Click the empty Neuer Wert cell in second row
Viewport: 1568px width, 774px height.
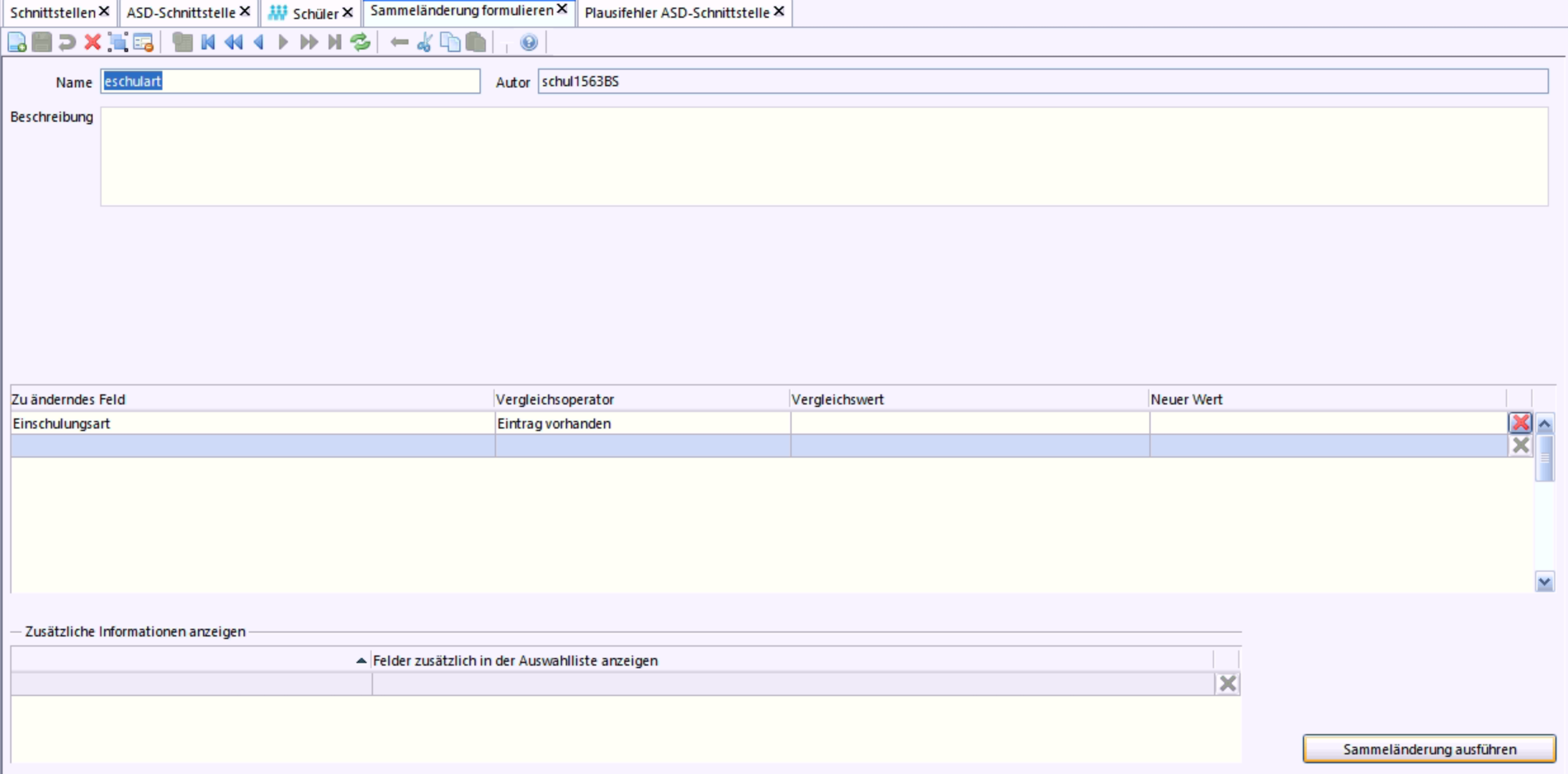coord(1328,446)
